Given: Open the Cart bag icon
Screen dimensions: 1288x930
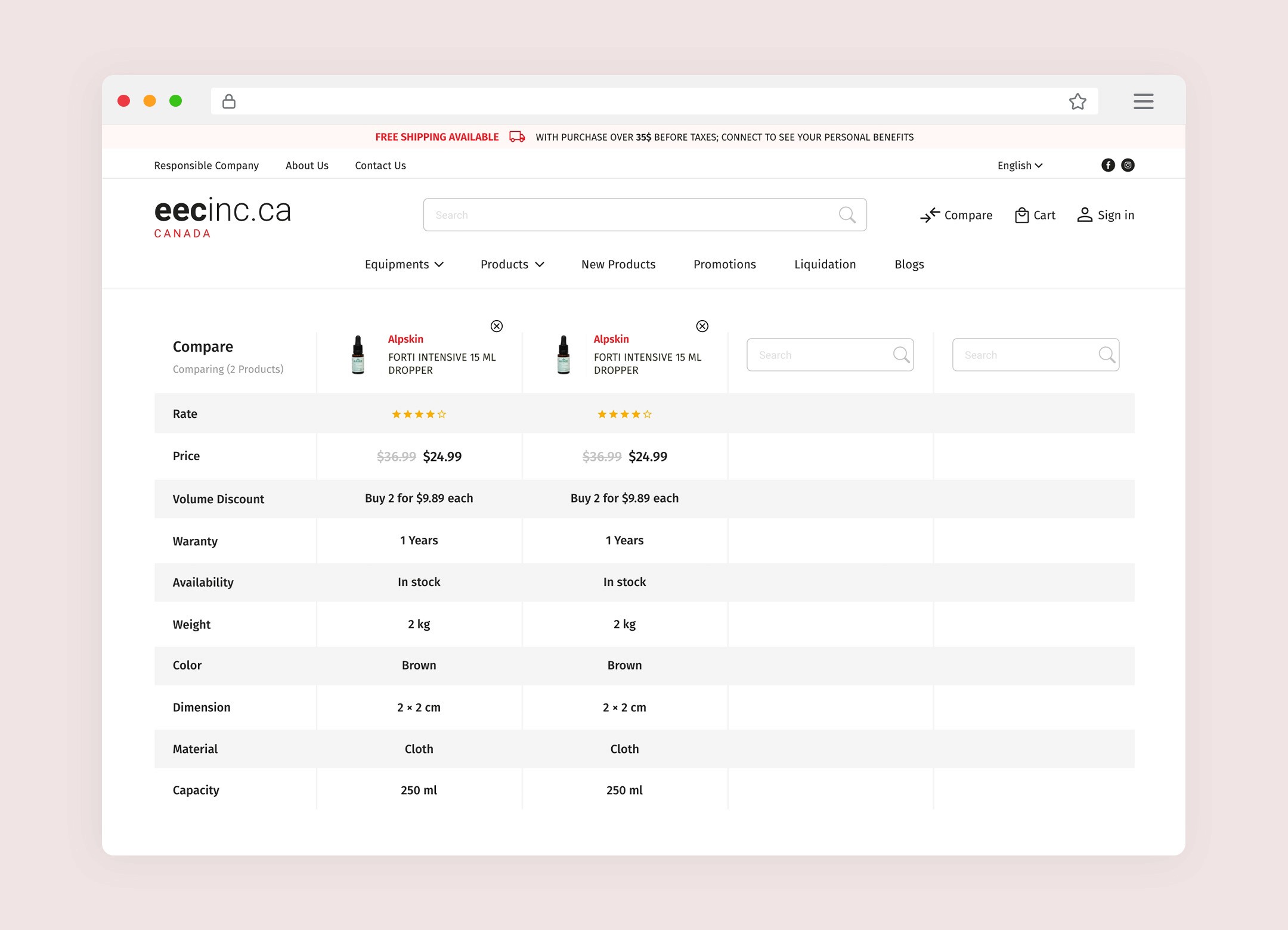Looking at the screenshot, I should [1021, 215].
